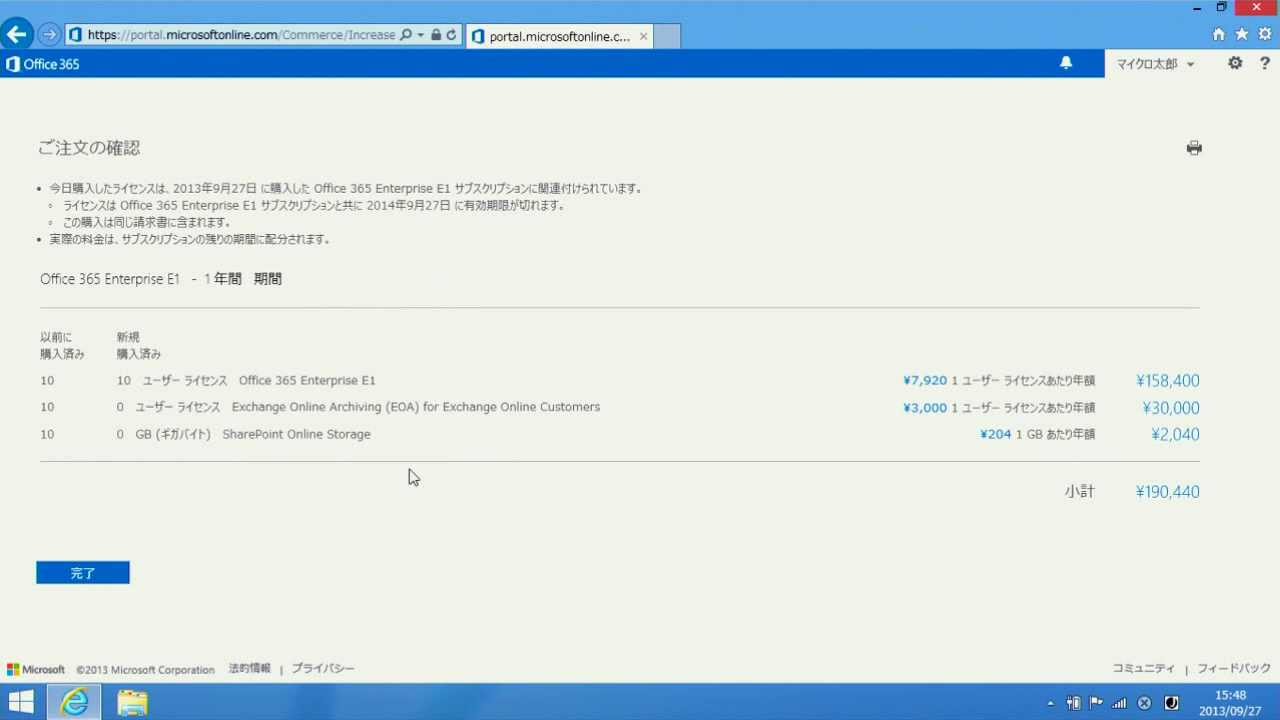Open a new blank browser tab
1280x720 pixels.
click(667, 36)
